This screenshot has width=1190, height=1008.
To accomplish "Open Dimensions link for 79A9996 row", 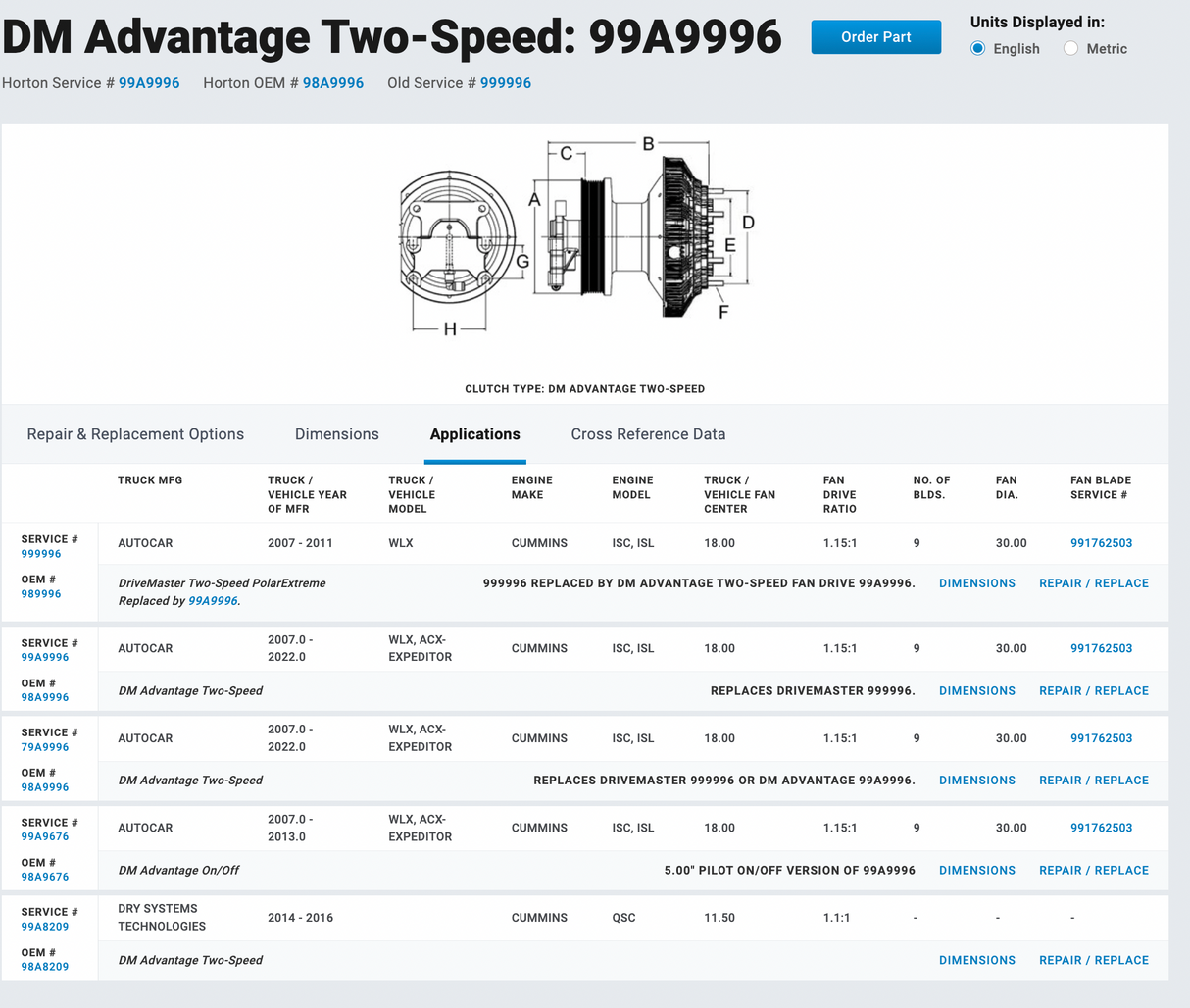I will click(x=976, y=781).
